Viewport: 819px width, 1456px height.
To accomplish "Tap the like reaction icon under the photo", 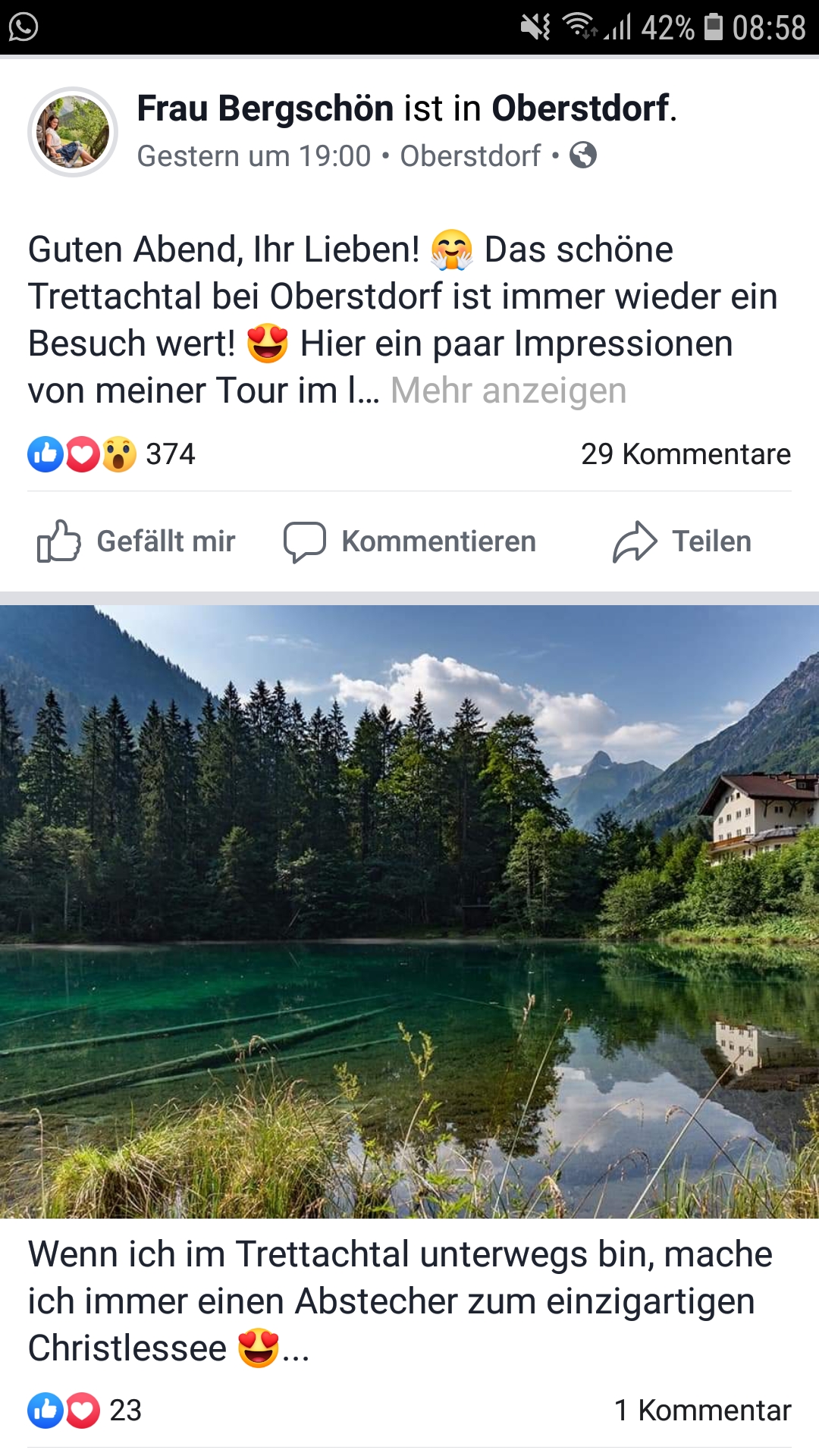I will (45, 1410).
